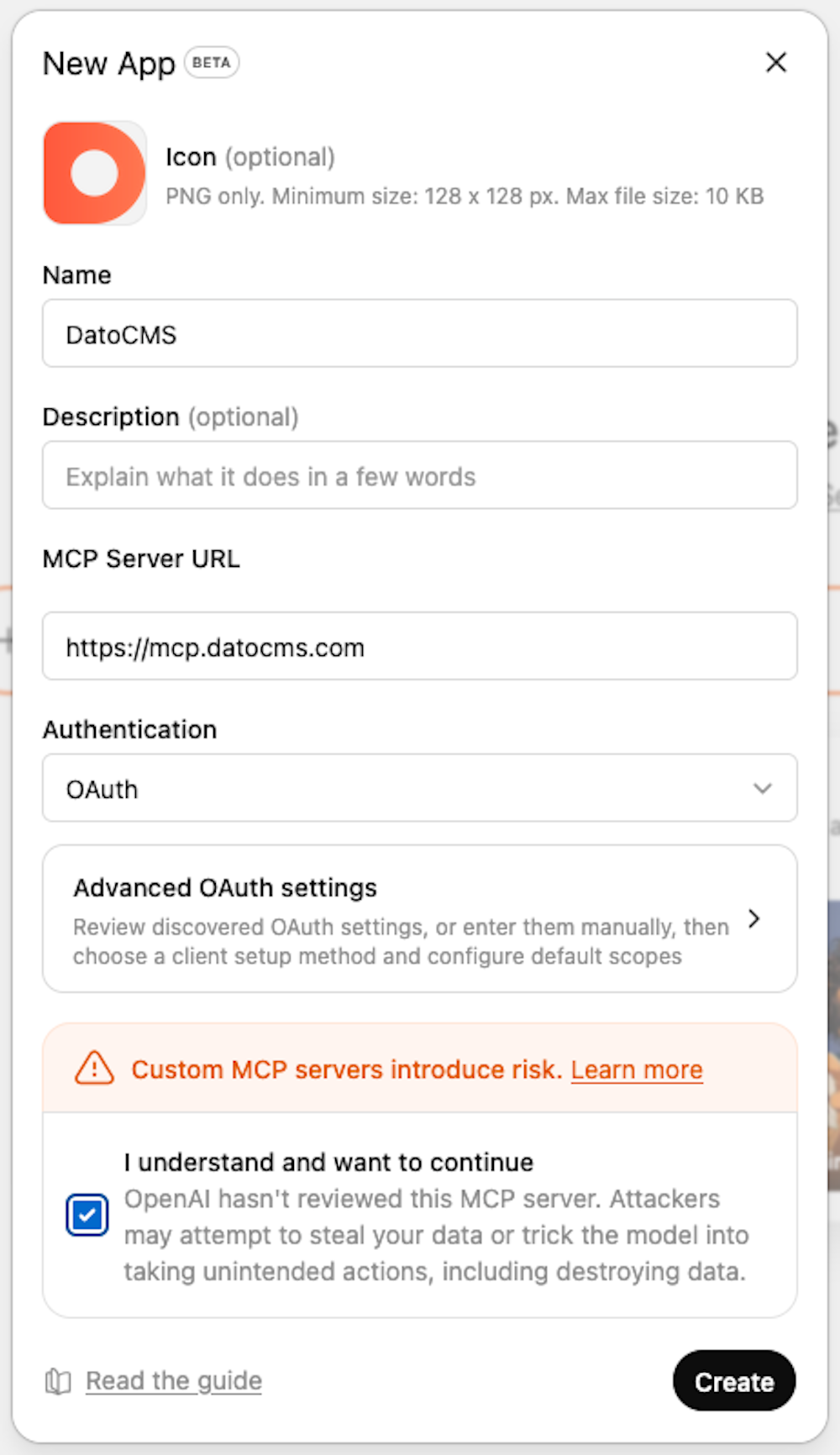Click the I understand and want to continue label
This screenshot has height=1455, width=840.
[328, 1162]
